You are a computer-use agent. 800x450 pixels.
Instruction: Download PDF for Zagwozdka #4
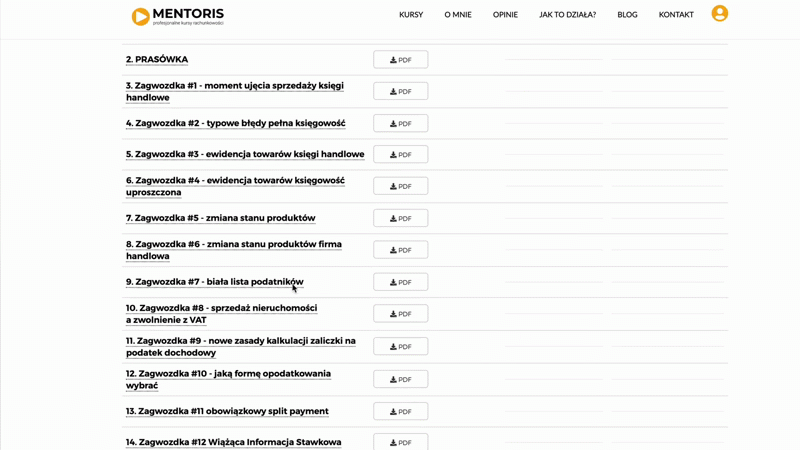pos(401,186)
